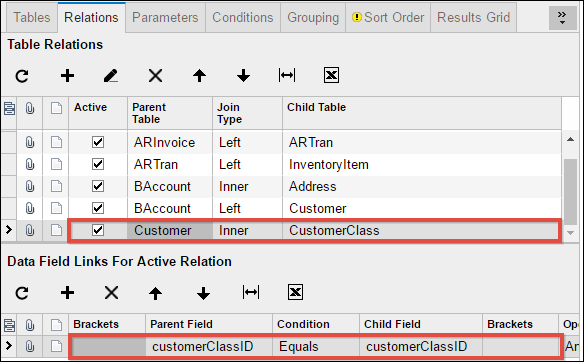Image resolution: width=584 pixels, height=362 pixels.
Task: Add a new data field link
Action: (67, 293)
